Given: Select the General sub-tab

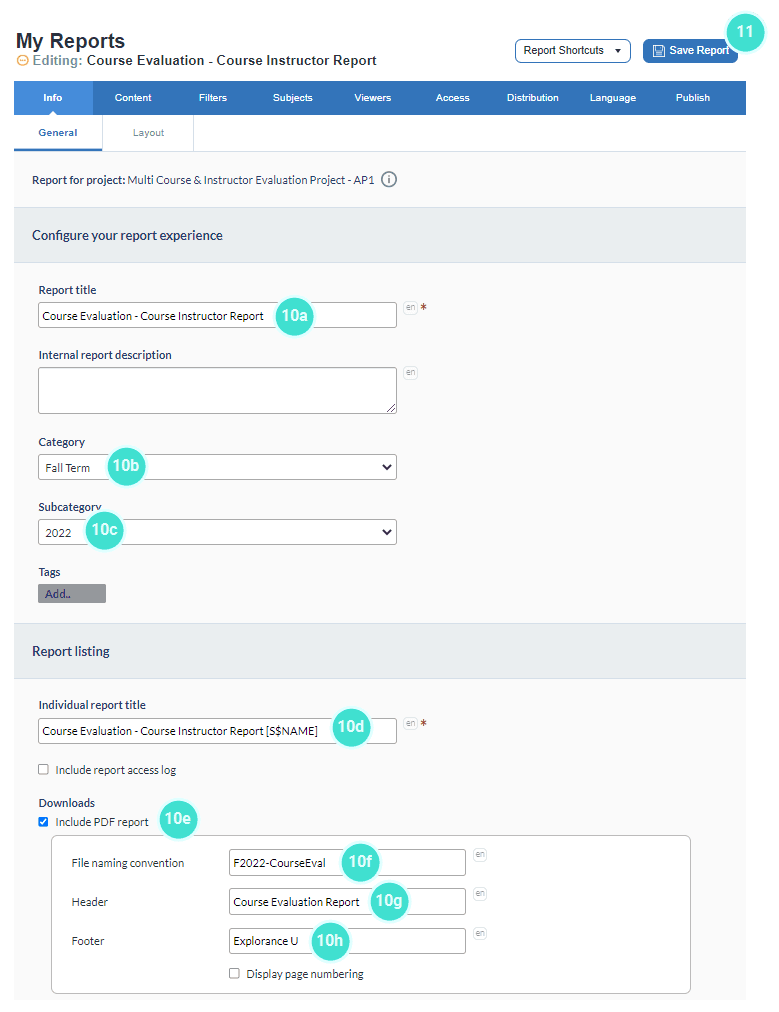Looking at the screenshot, I should pyautogui.click(x=58, y=133).
